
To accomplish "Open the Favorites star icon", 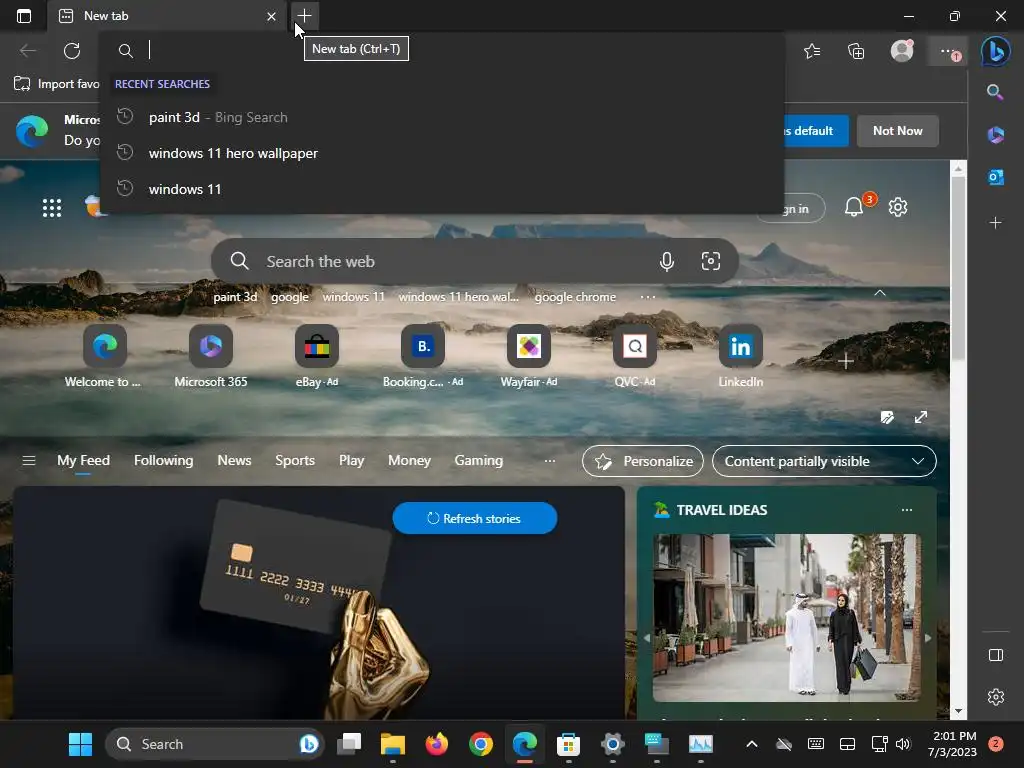I will (812, 51).
